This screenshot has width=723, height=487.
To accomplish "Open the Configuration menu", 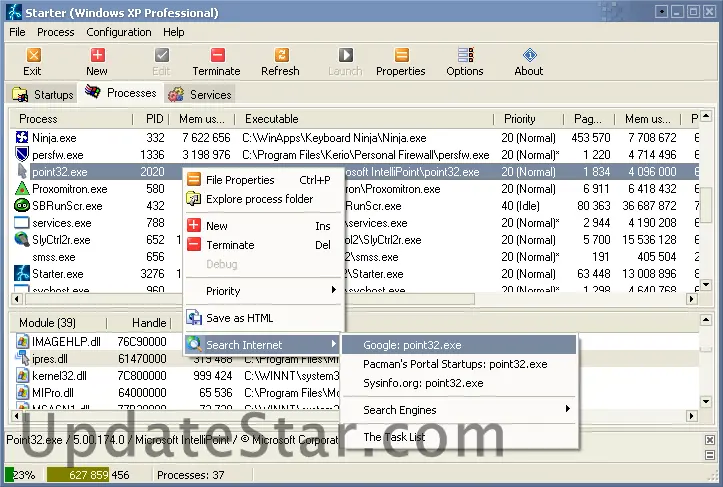I will 119,32.
